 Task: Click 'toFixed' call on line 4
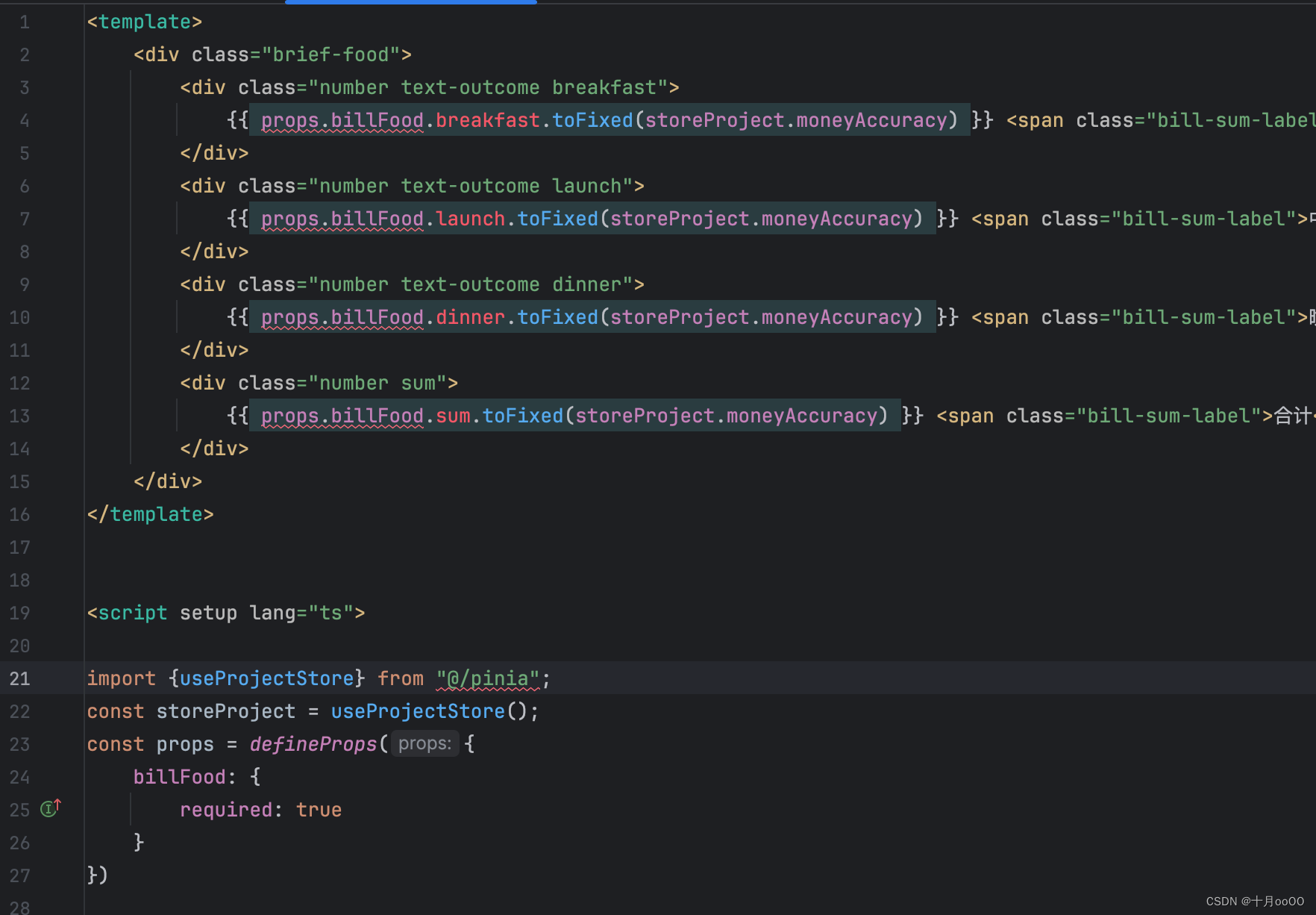pos(592,120)
